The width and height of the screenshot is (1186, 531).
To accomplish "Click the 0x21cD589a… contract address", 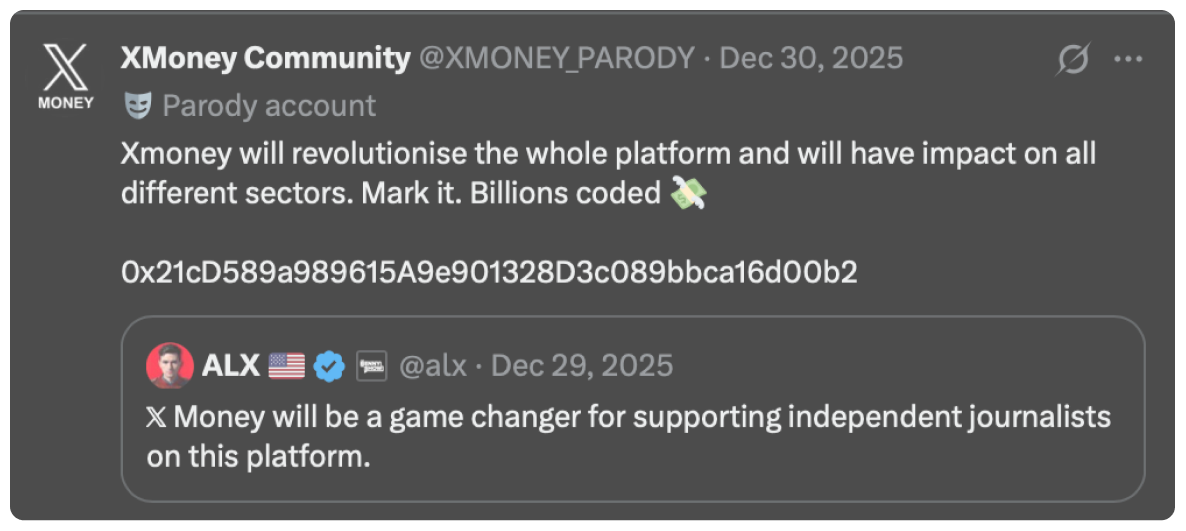I will point(488,272).
